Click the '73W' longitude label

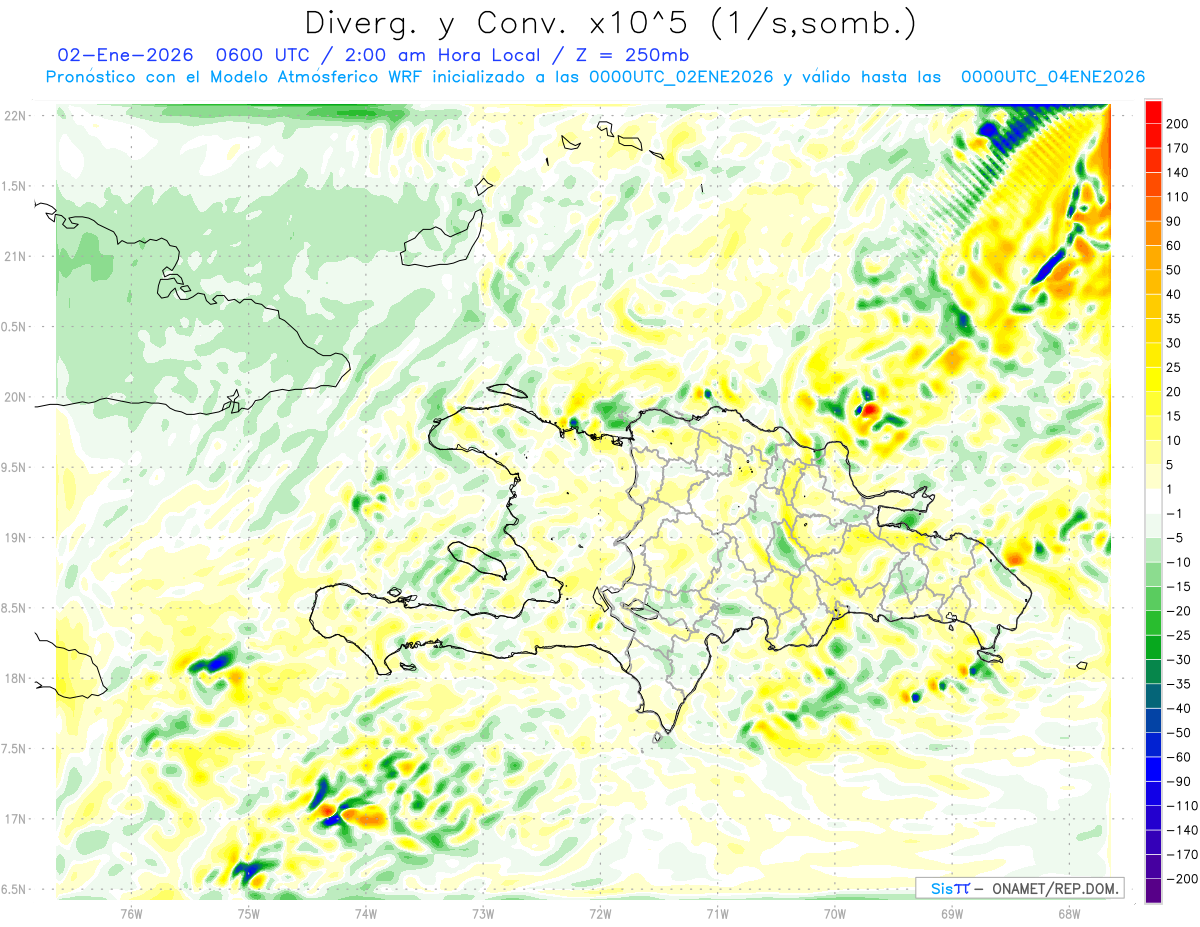tap(483, 913)
